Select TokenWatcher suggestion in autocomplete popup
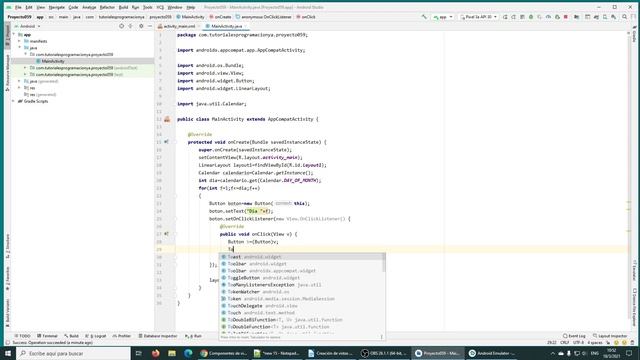This screenshot has height=360, width=640. (x=301, y=292)
